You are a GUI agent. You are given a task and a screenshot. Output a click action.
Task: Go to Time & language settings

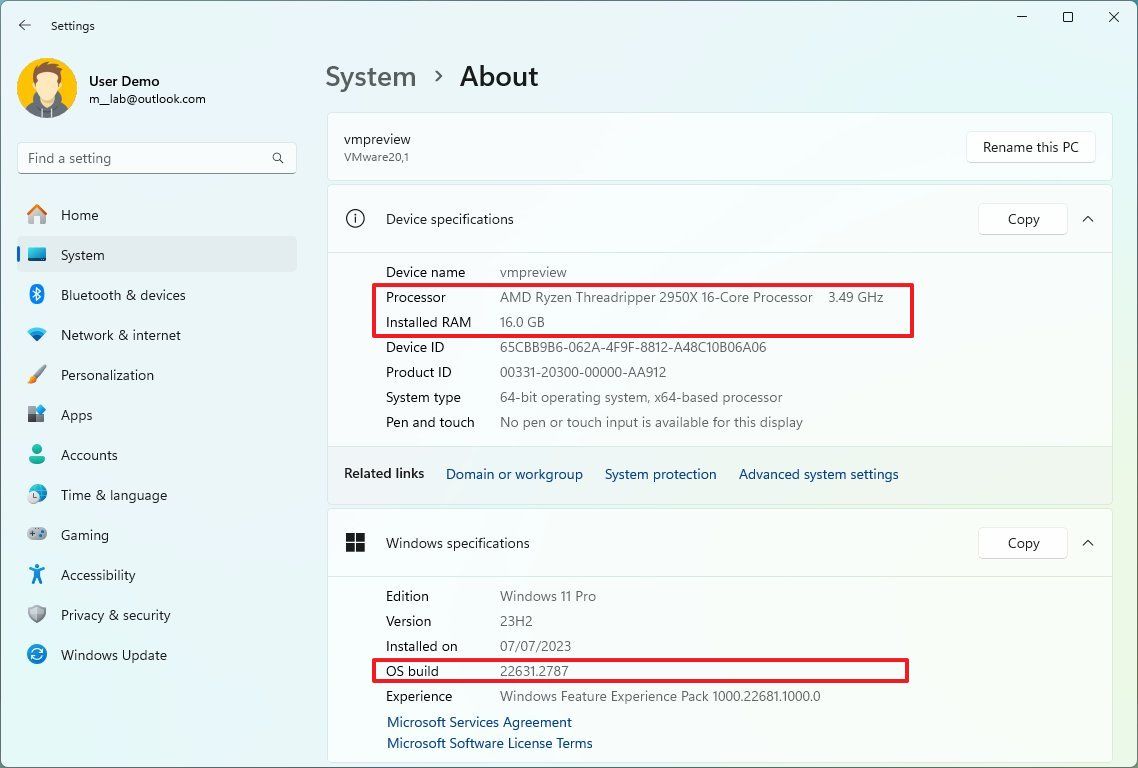(x=113, y=495)
